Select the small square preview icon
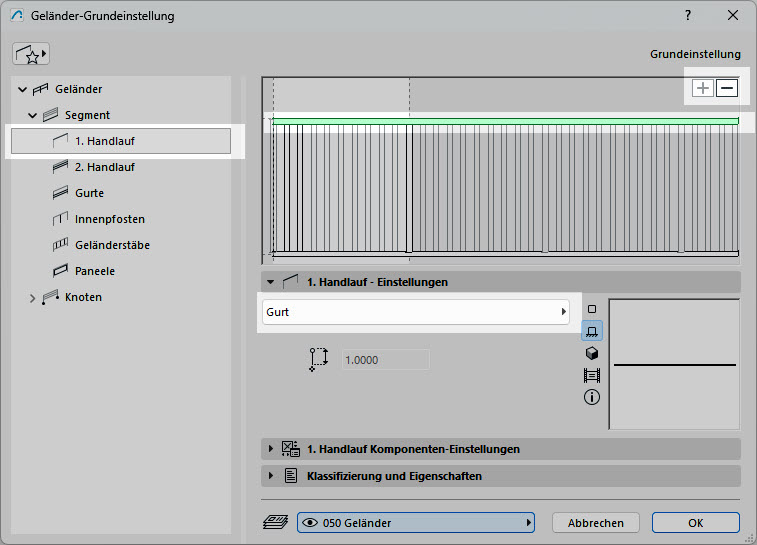 pyautogui.click(x=591, y=309)
